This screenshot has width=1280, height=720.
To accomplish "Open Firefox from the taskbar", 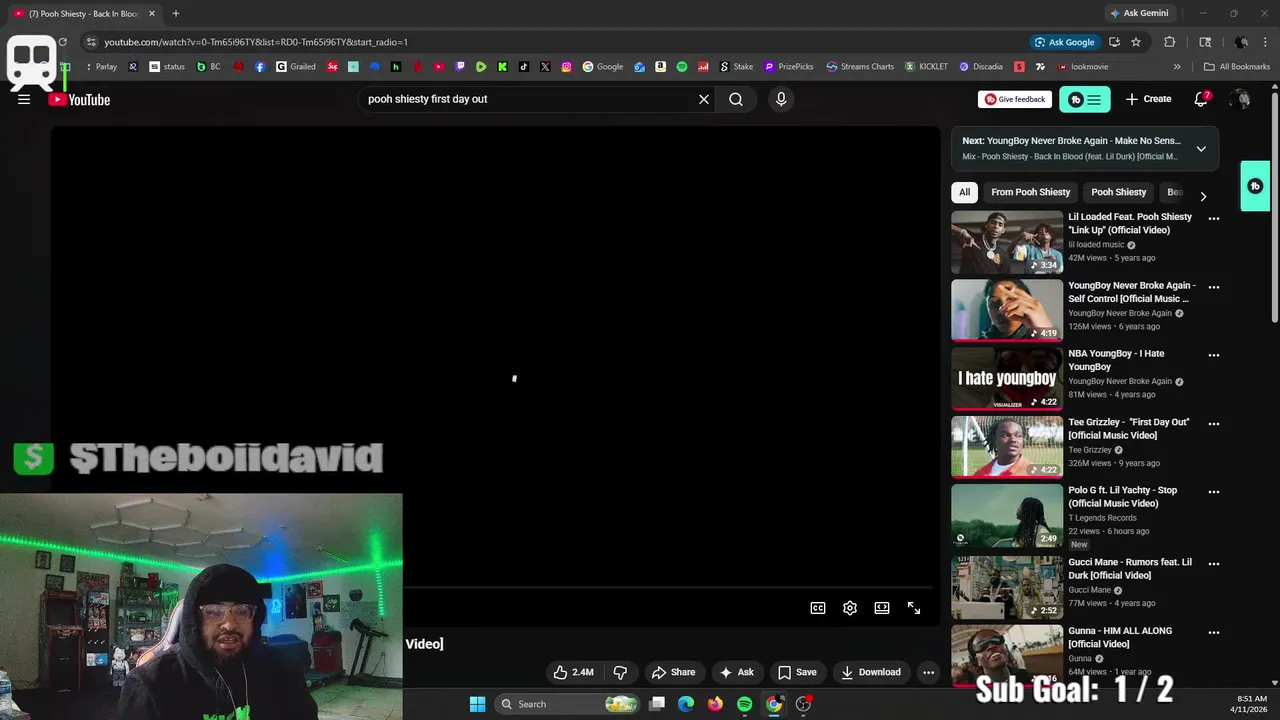I will [x=715, y=704].
